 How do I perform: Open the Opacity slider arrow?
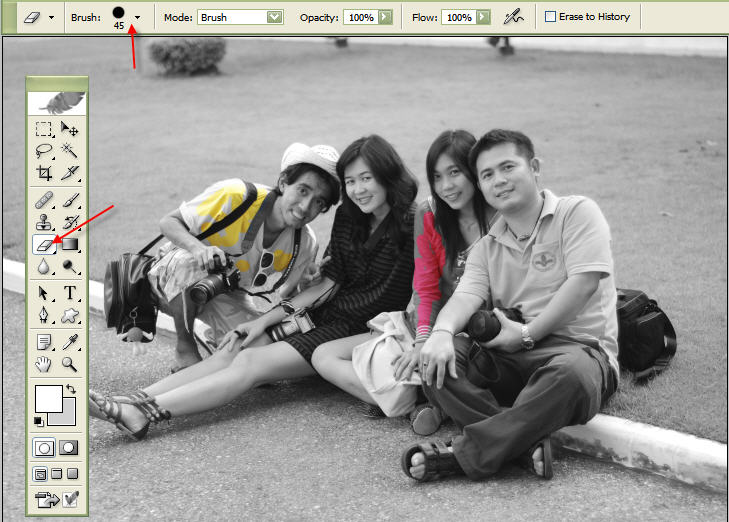[385, 17]
